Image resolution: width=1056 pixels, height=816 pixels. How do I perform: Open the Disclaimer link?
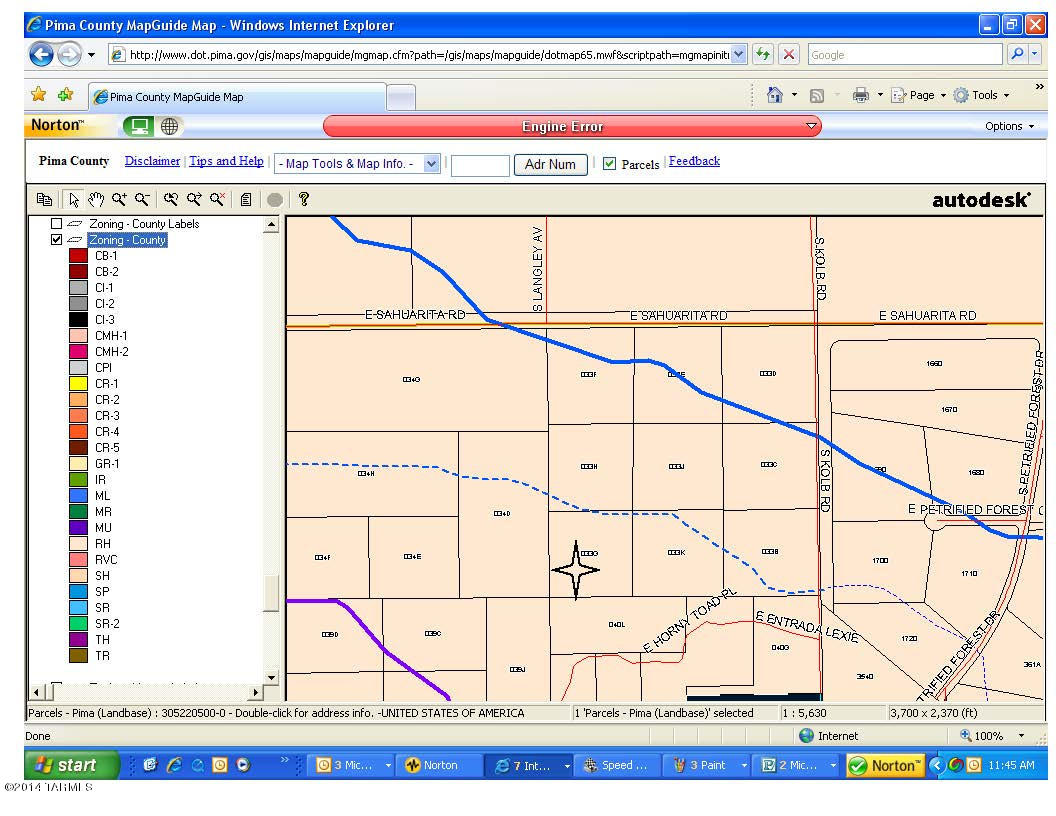(152, 161)
